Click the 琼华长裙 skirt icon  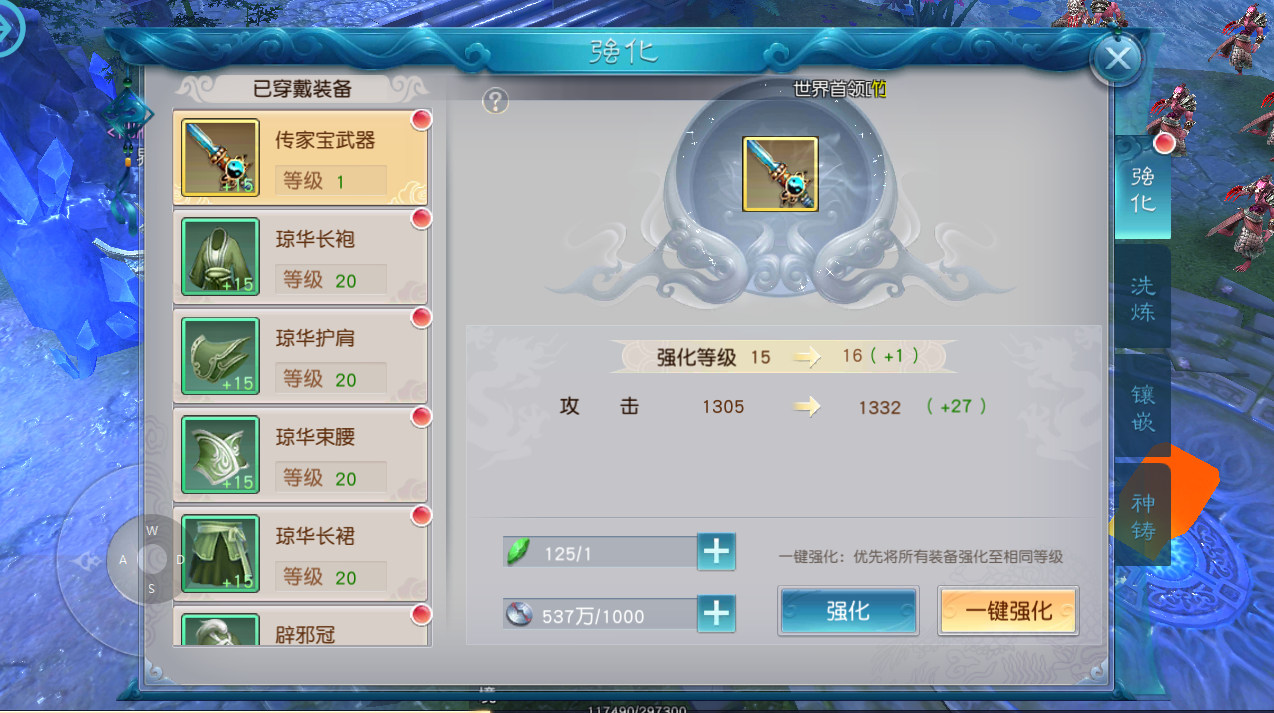(221, 553)
